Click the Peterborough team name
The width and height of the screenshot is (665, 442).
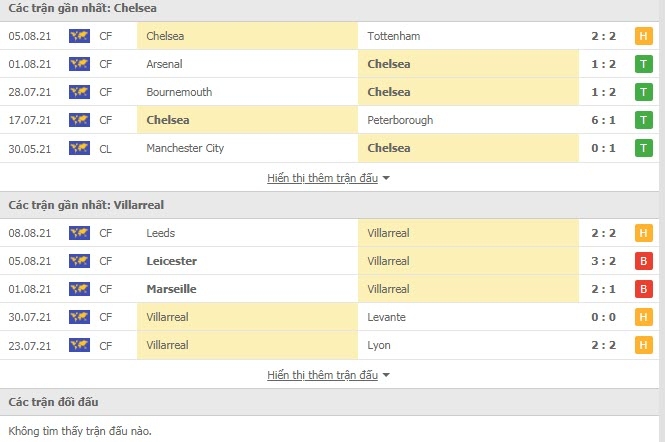(x=400, y=121)
